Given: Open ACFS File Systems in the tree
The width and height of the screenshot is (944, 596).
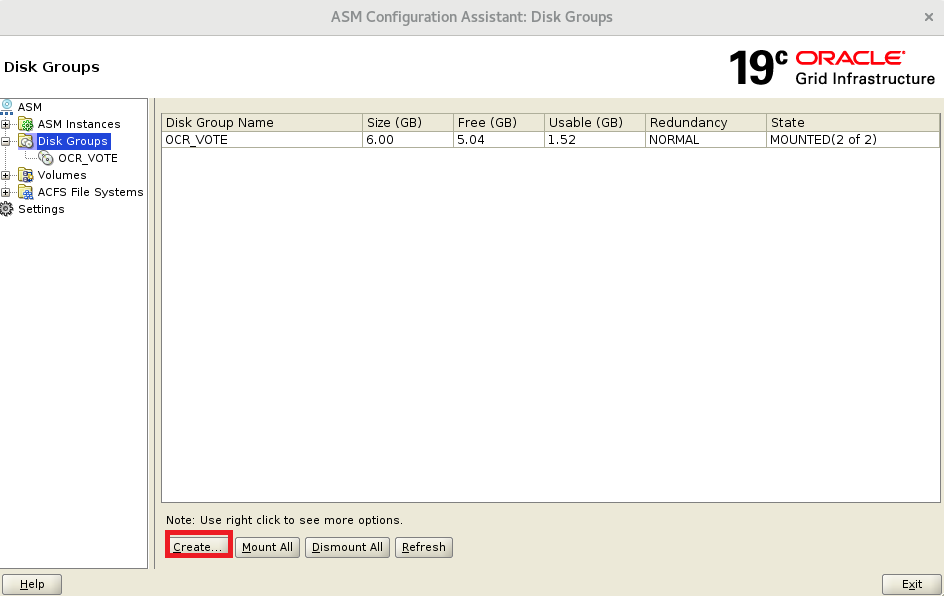Looking at the screenshot, I should click(x=90, y=192).
